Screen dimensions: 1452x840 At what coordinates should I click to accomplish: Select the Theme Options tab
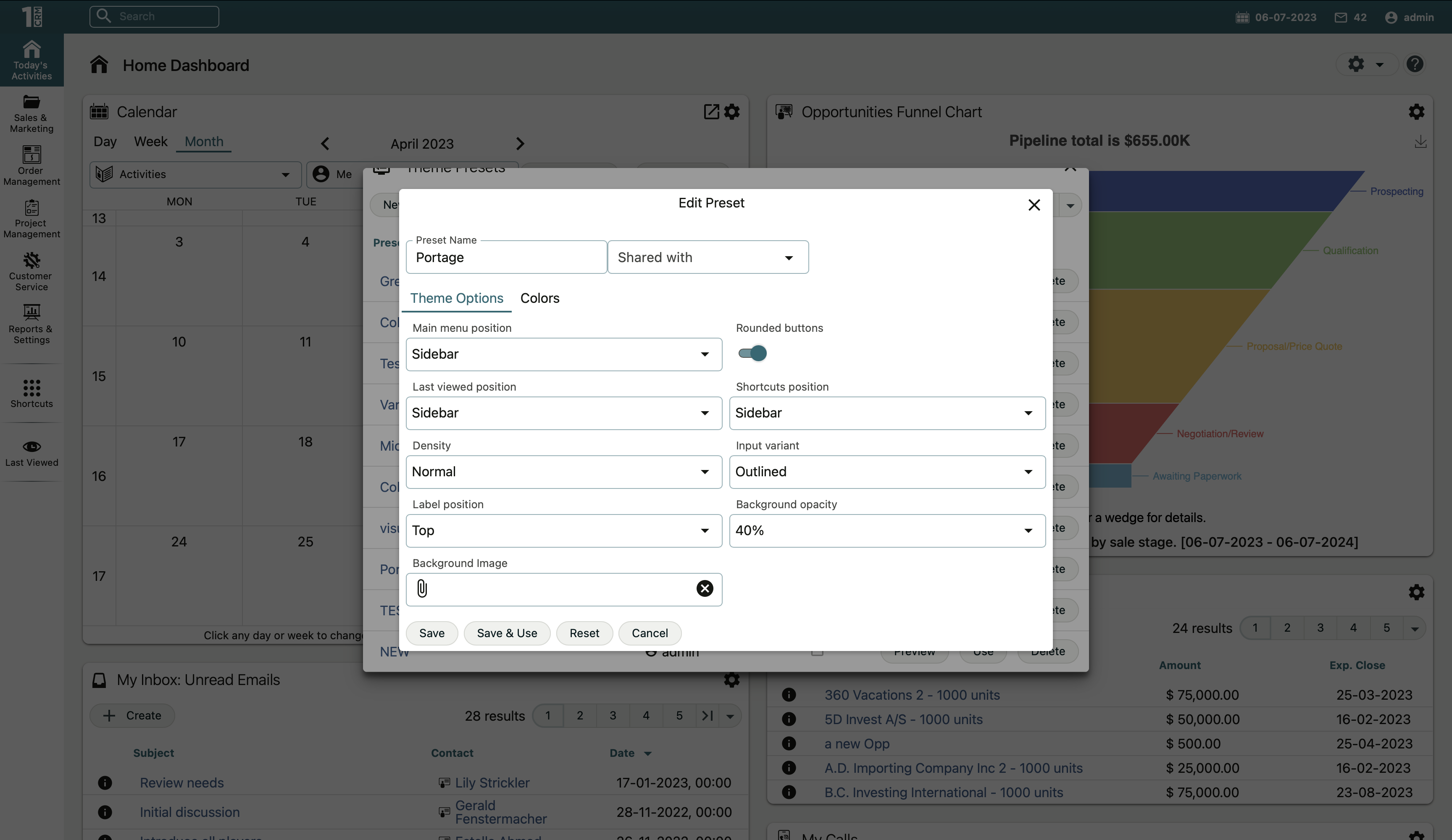pos(456,299)
